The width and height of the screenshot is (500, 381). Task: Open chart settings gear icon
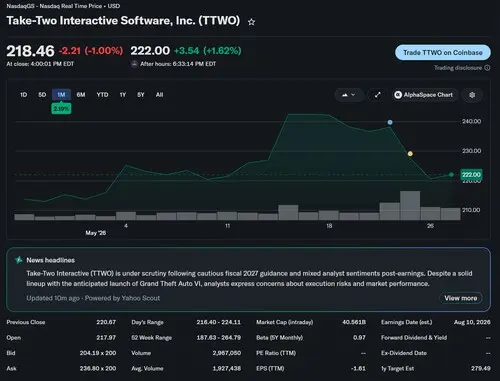(472, 95)
